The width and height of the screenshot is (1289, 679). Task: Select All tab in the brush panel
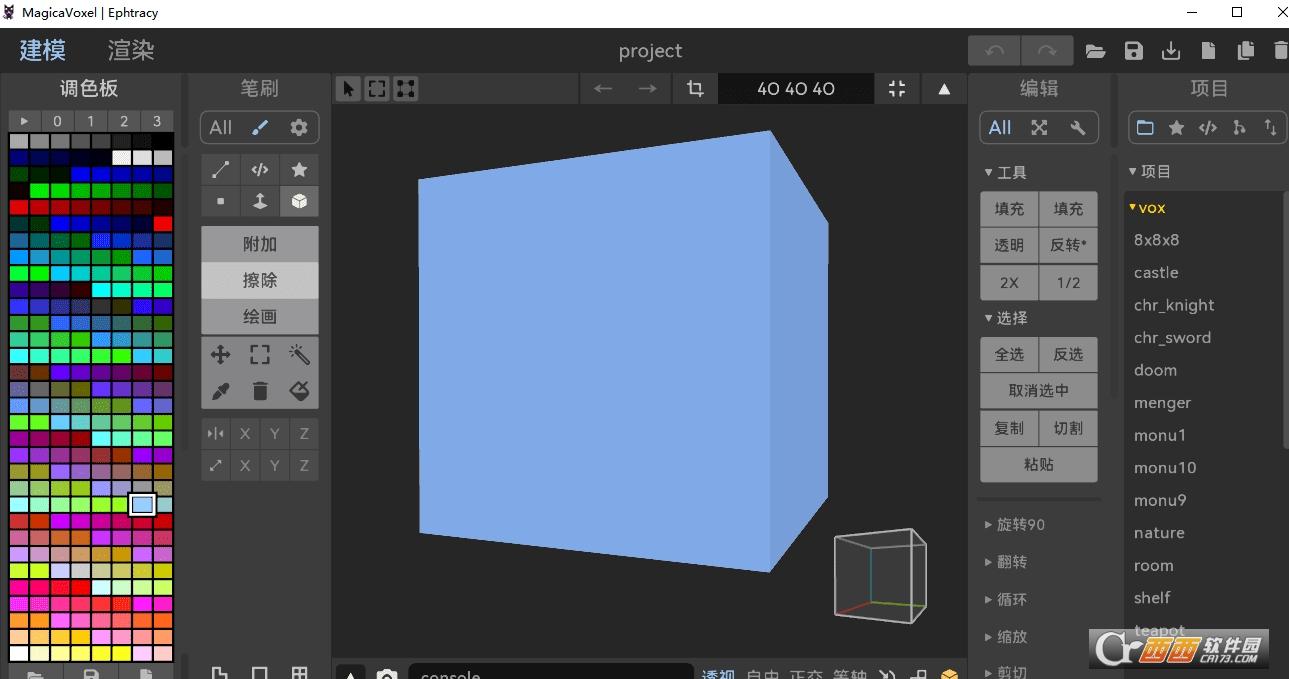pyautogui.click(x=221, y=127)
